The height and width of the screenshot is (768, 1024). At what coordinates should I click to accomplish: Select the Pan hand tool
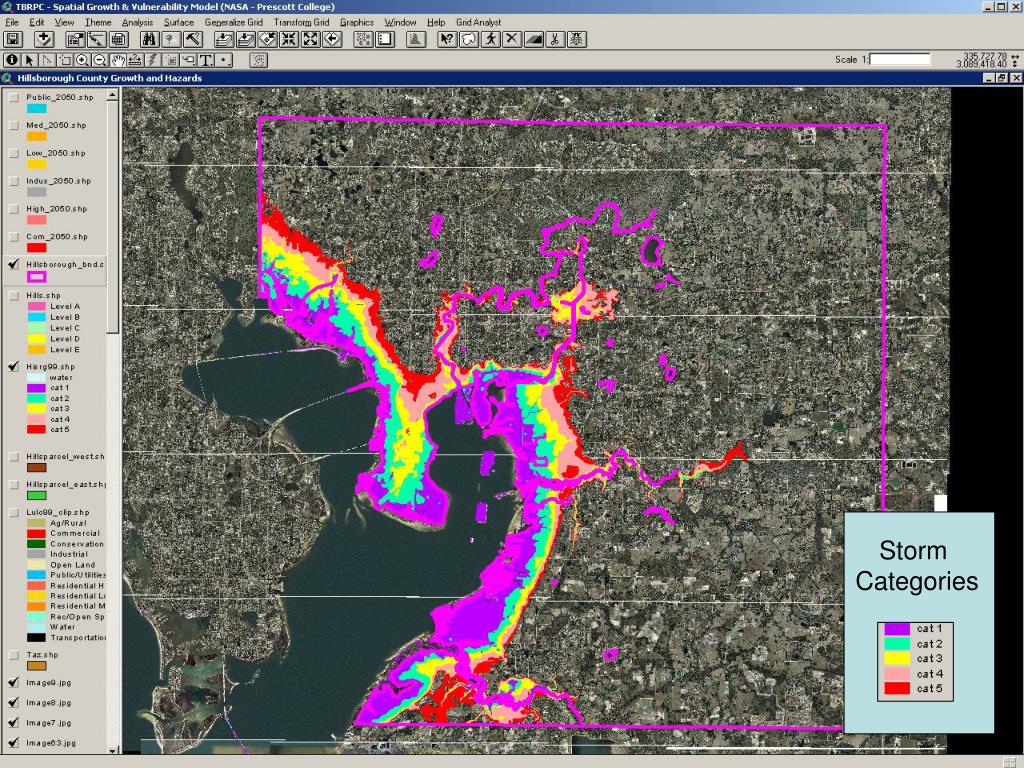point(118,61)
